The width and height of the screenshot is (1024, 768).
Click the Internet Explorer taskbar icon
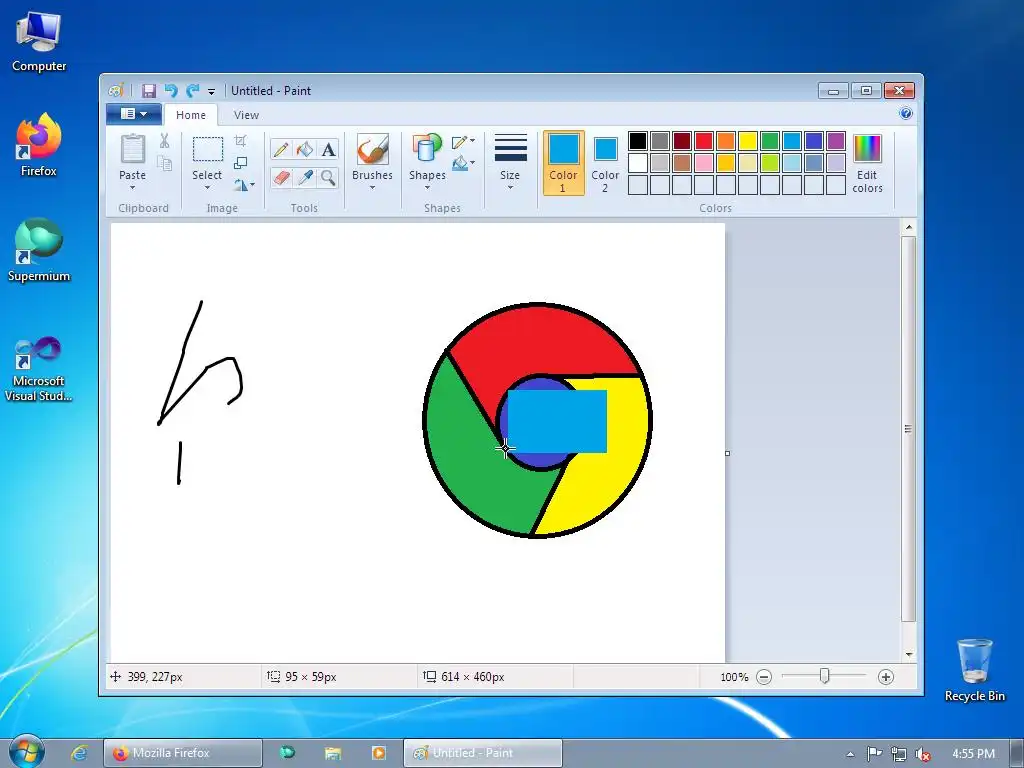(x=79, y=753)
